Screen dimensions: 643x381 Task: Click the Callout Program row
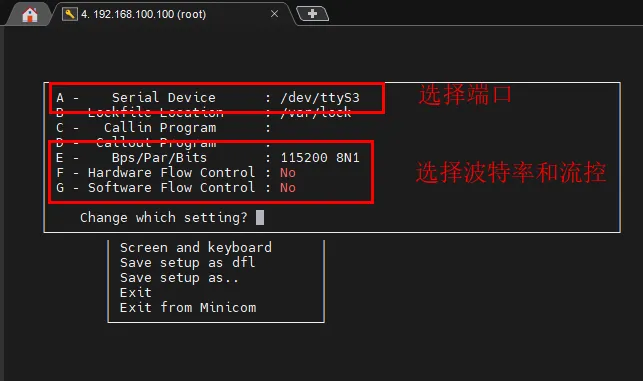pos(164,143)
